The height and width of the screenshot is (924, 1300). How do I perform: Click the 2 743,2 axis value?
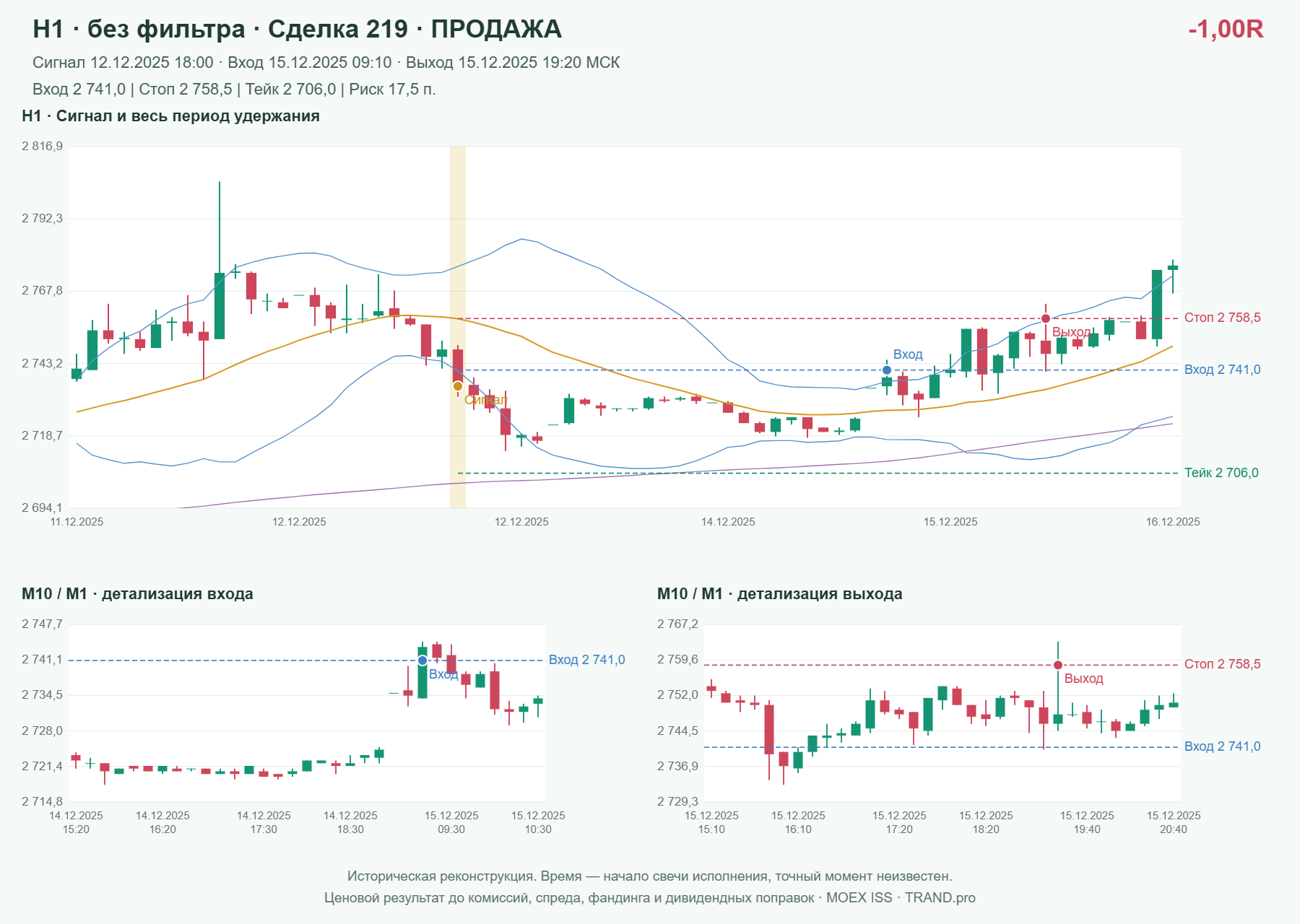pyautogui.click(x=42, y=363)
